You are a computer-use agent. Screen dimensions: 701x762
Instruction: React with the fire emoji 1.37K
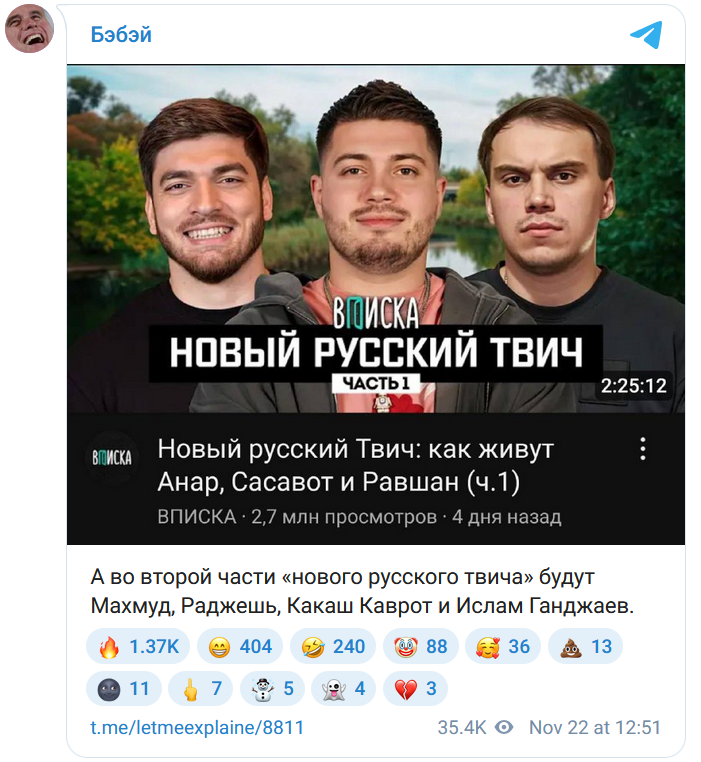138,647
